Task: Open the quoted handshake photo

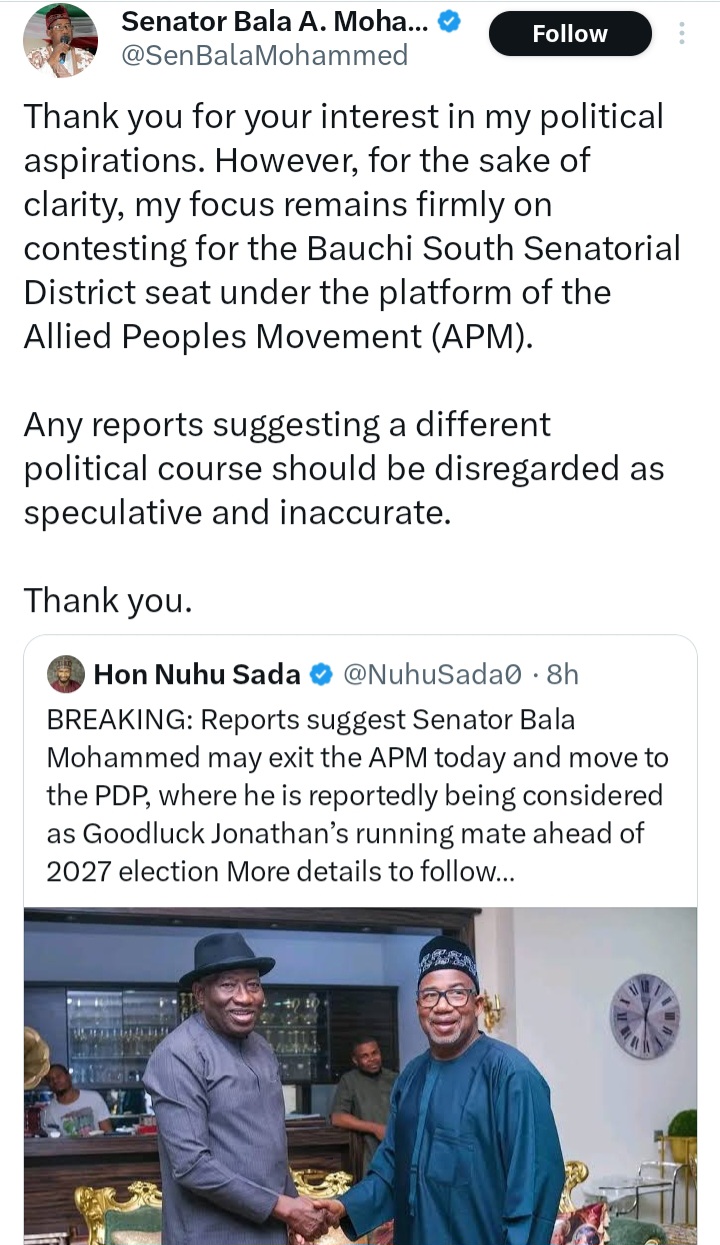Action: [x=360, y=1076]
